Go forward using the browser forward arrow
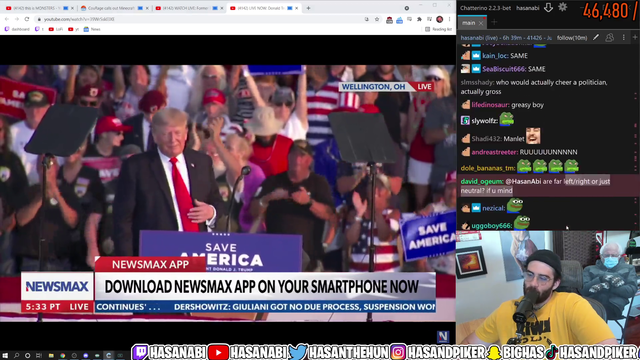Image resolution: width=640 pixels, height=360 pixels. click(17, 19)
